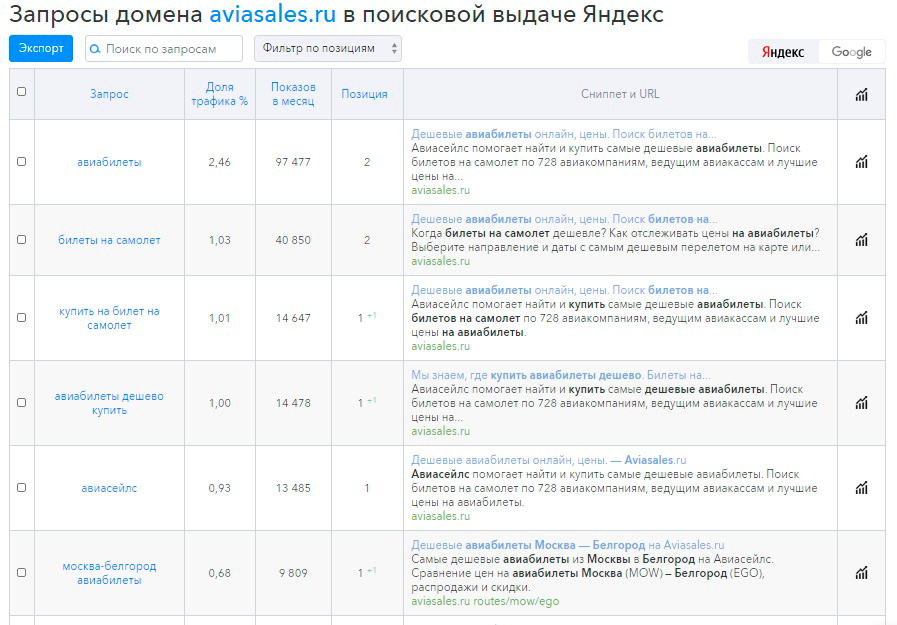Sort the table by Доля трафика %
The image size is (897, 625).
220,94
